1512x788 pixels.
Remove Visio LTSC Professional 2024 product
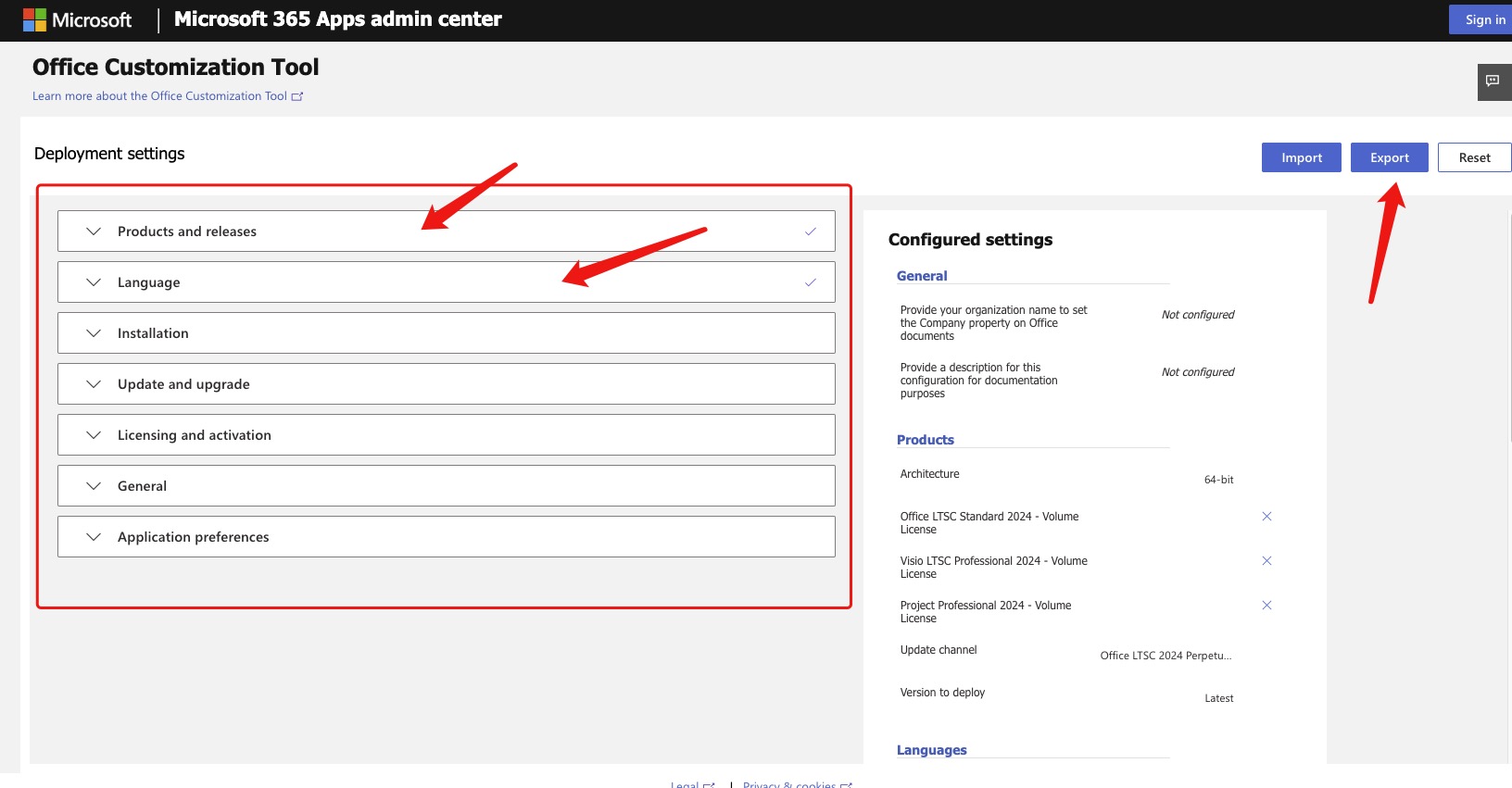[x=1266, y=561]
